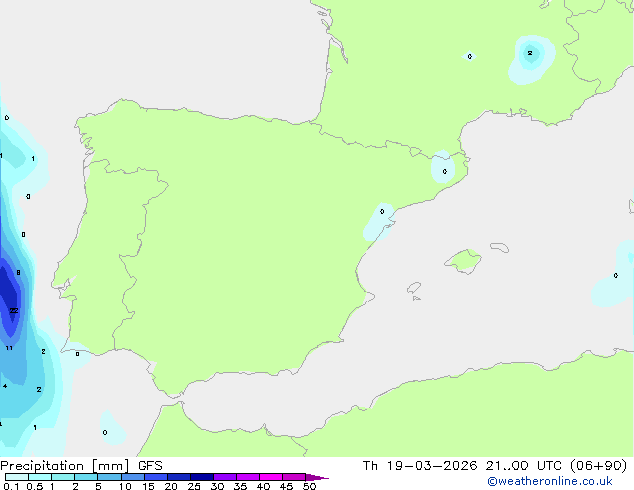634x490 pixels.
Task: Select the 5–10 mm legend color swatch
Action: click(110, 477)
